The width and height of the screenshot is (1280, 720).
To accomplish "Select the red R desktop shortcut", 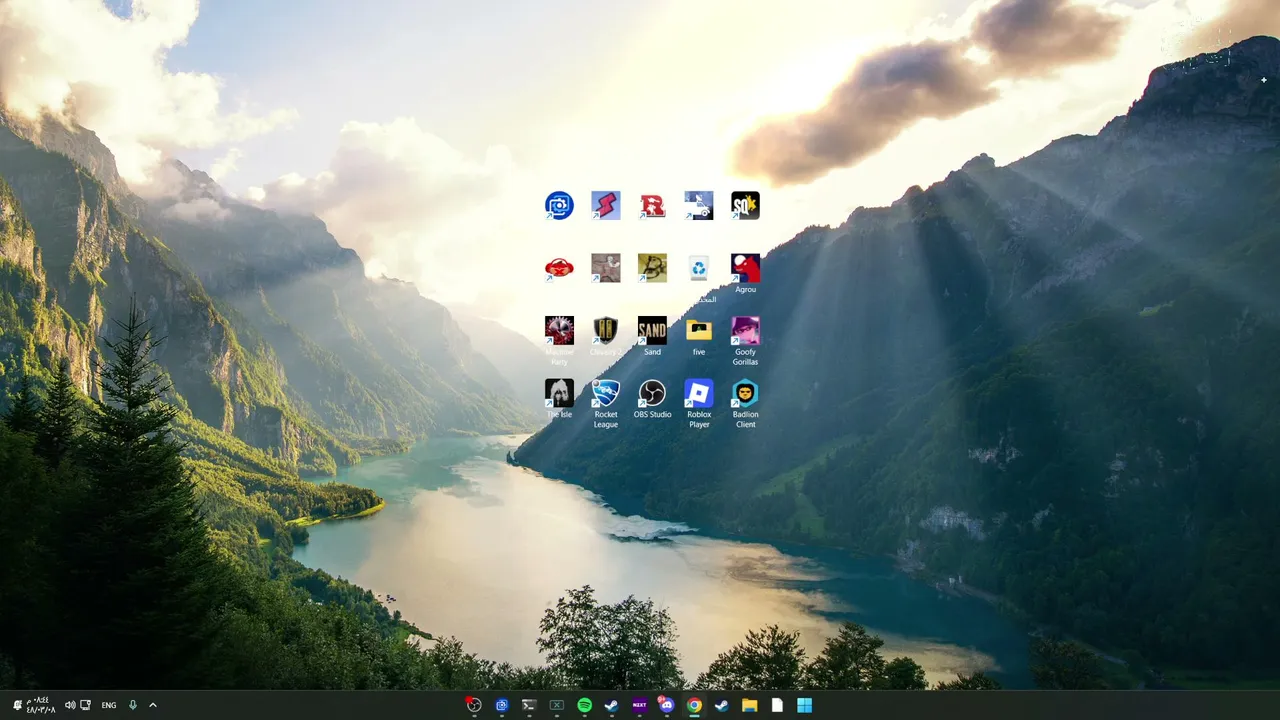I will 652,205.
